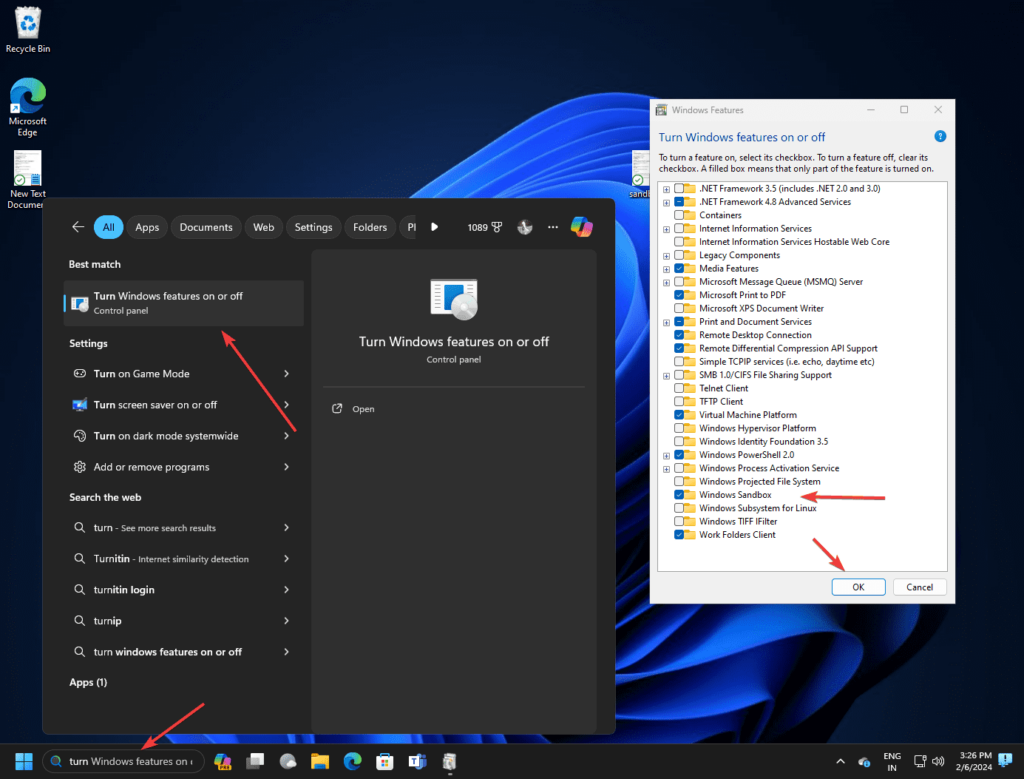Click OK in Windows Features dialog
Image resolution: width=1024 pixels, height=779 pixels.
pyautogui.click(x=858, y=587)
